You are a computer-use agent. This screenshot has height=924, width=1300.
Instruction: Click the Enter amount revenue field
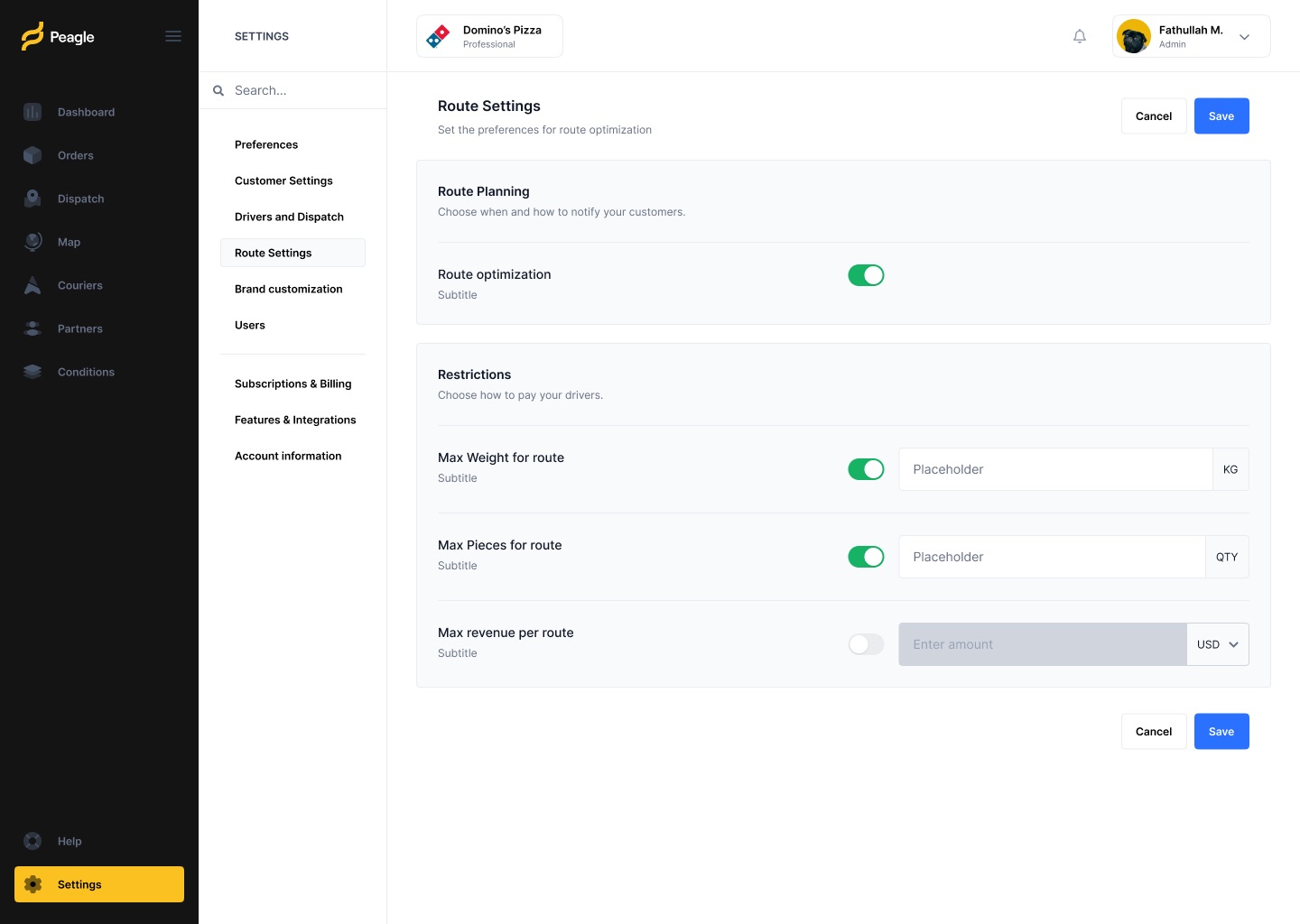(1043, 644)
